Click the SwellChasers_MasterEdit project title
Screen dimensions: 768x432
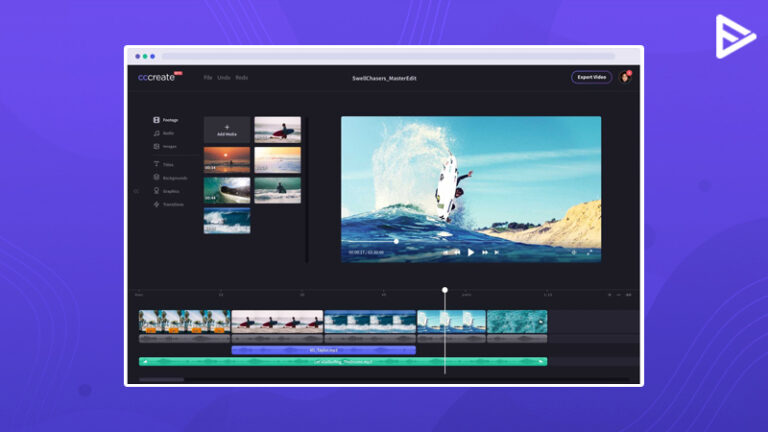[x=384, y=78]
